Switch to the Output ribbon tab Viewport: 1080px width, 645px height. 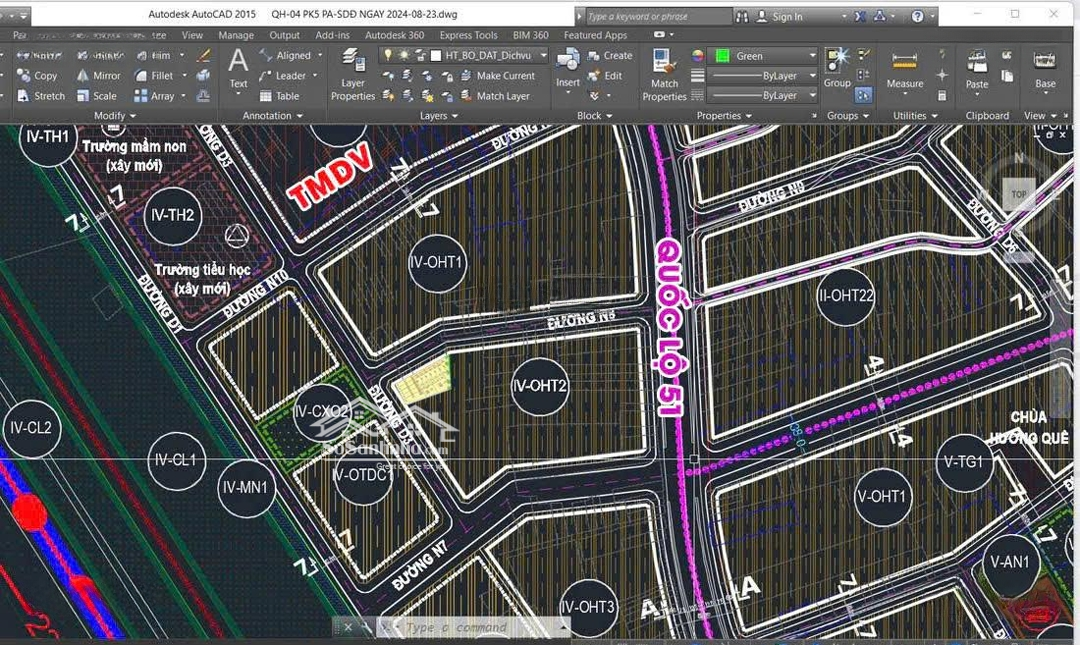coord(284,35)
